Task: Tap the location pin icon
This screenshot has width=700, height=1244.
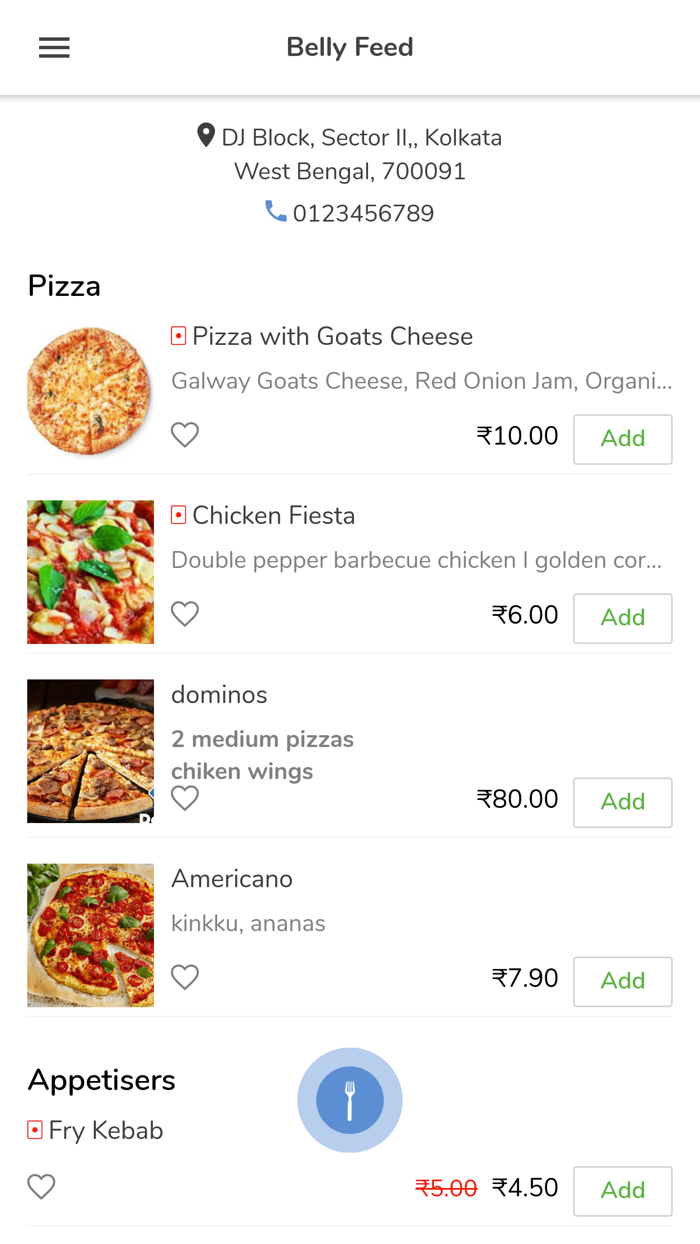Action: tap(206, 135)
